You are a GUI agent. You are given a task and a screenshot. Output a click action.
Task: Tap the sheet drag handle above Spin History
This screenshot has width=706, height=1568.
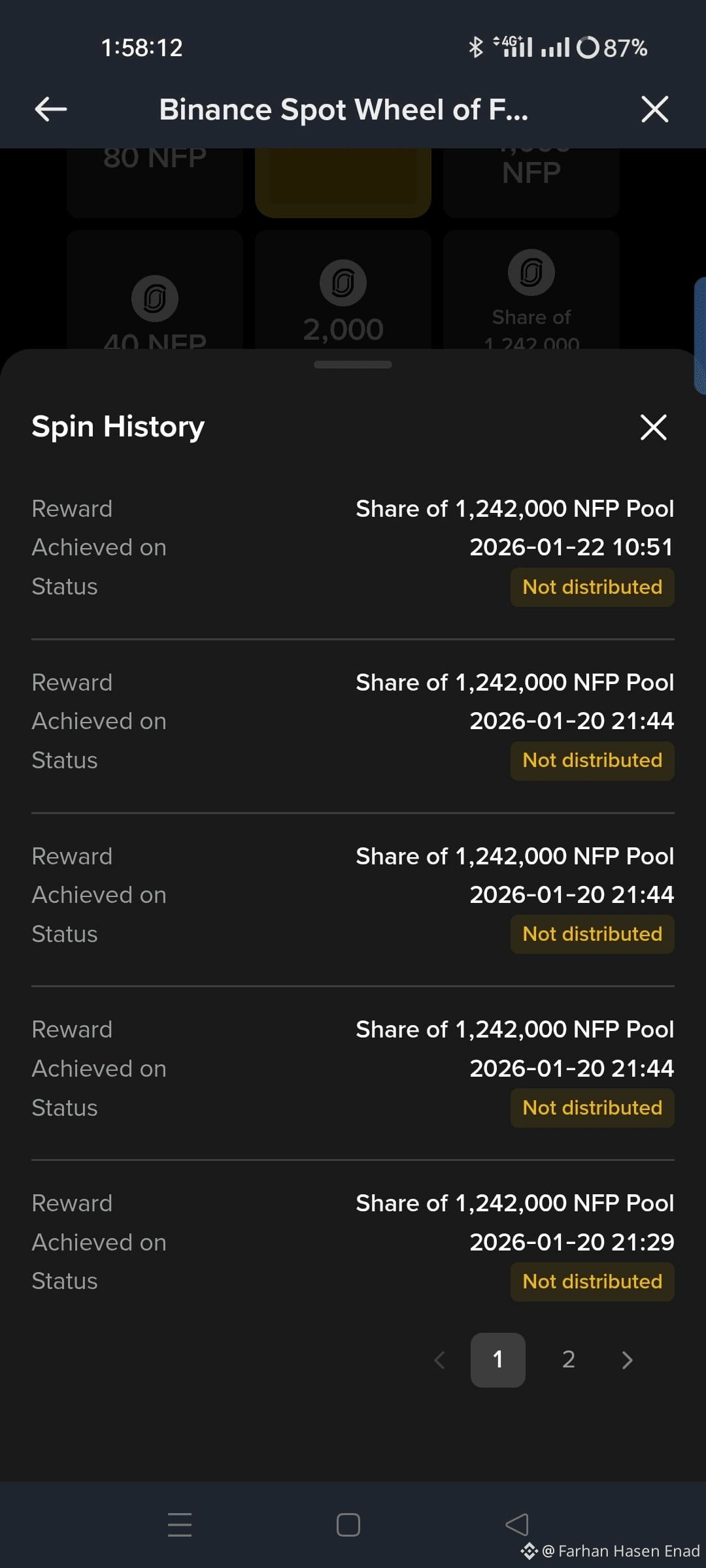click(353, 365)
